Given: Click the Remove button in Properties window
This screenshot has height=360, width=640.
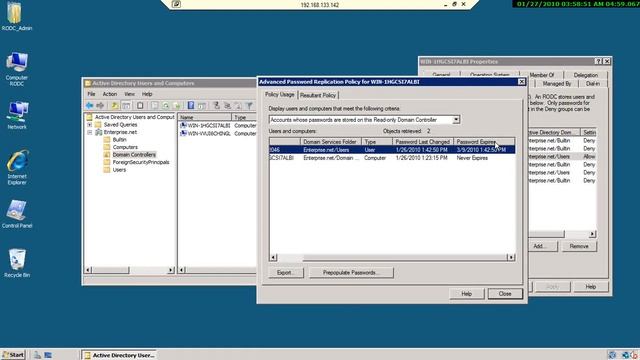Looking at the screenshot, I should pyautogui.click(x=579, y=246).
